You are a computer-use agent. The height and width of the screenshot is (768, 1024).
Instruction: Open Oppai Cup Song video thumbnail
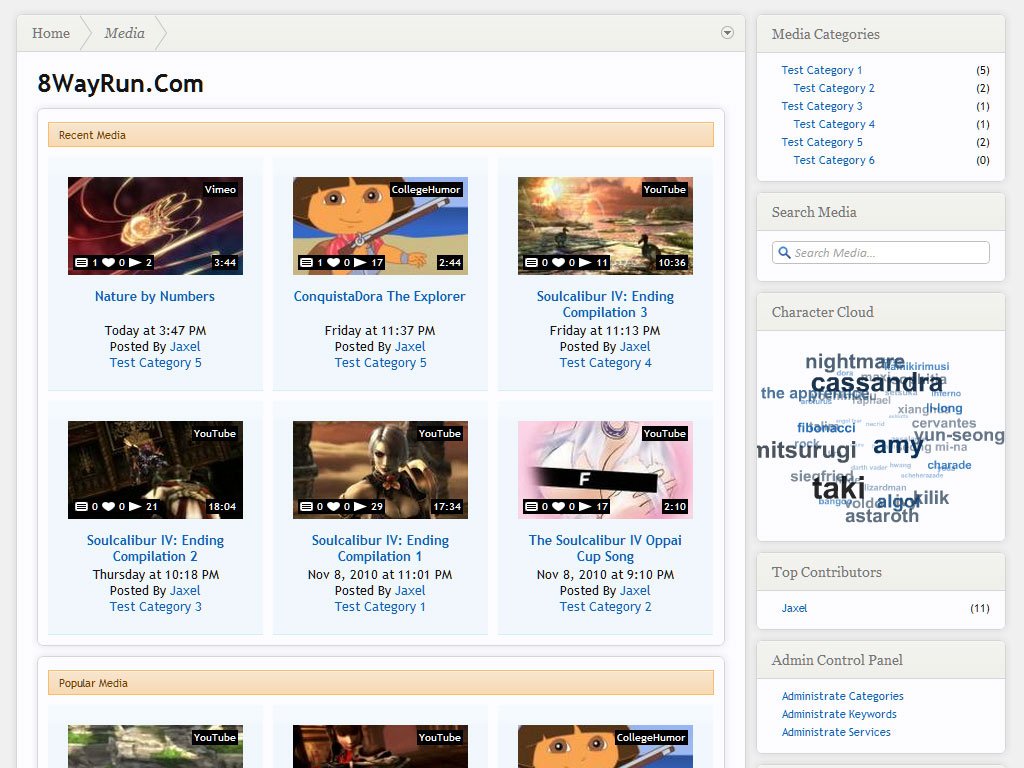click(x=605, y=470)
